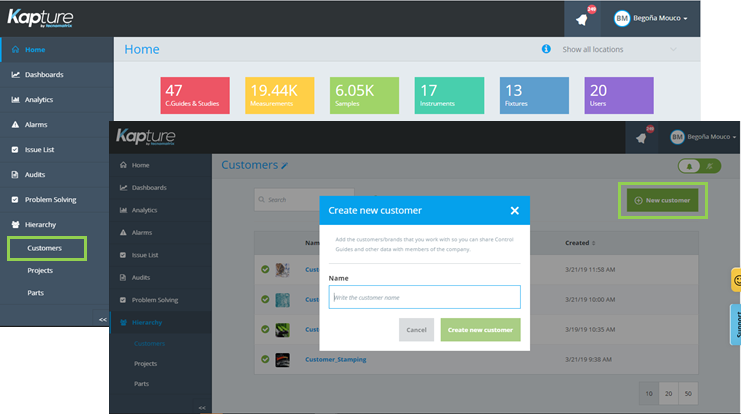Image resolution: width=741 pixels, height=414 pixels.
Task: Click Kapture logo in back window
Action: point(40,18)
